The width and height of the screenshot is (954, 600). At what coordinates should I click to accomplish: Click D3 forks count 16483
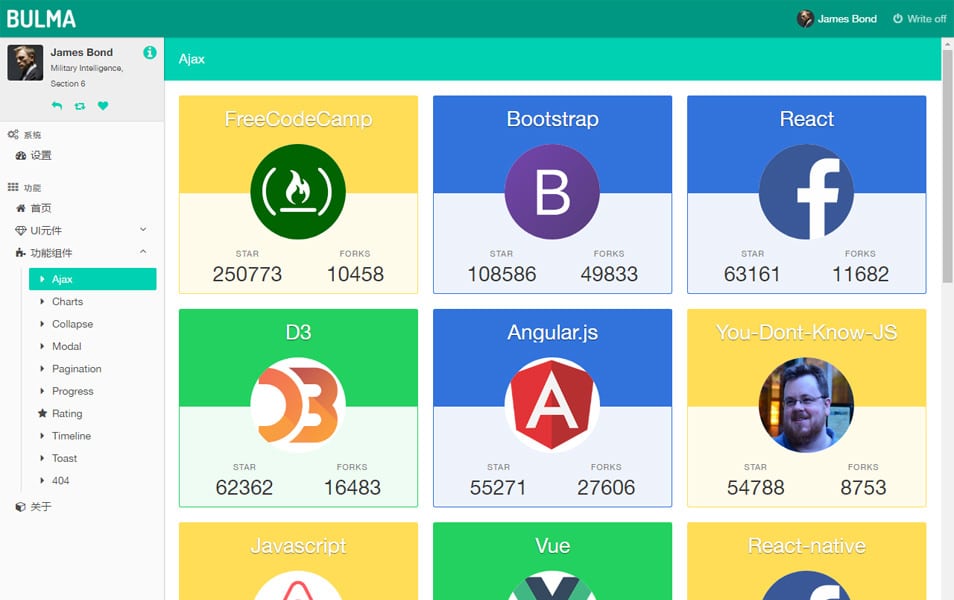tap(352, 487)
